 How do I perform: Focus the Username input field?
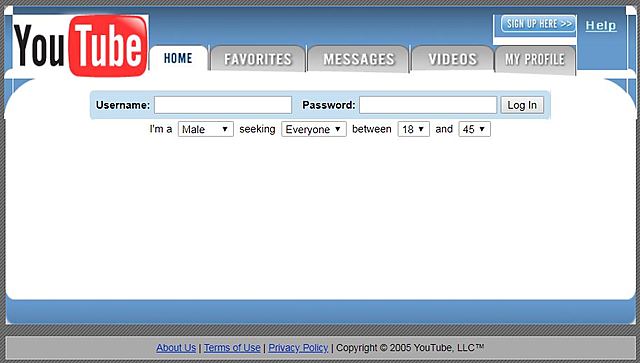pos(223,105)
